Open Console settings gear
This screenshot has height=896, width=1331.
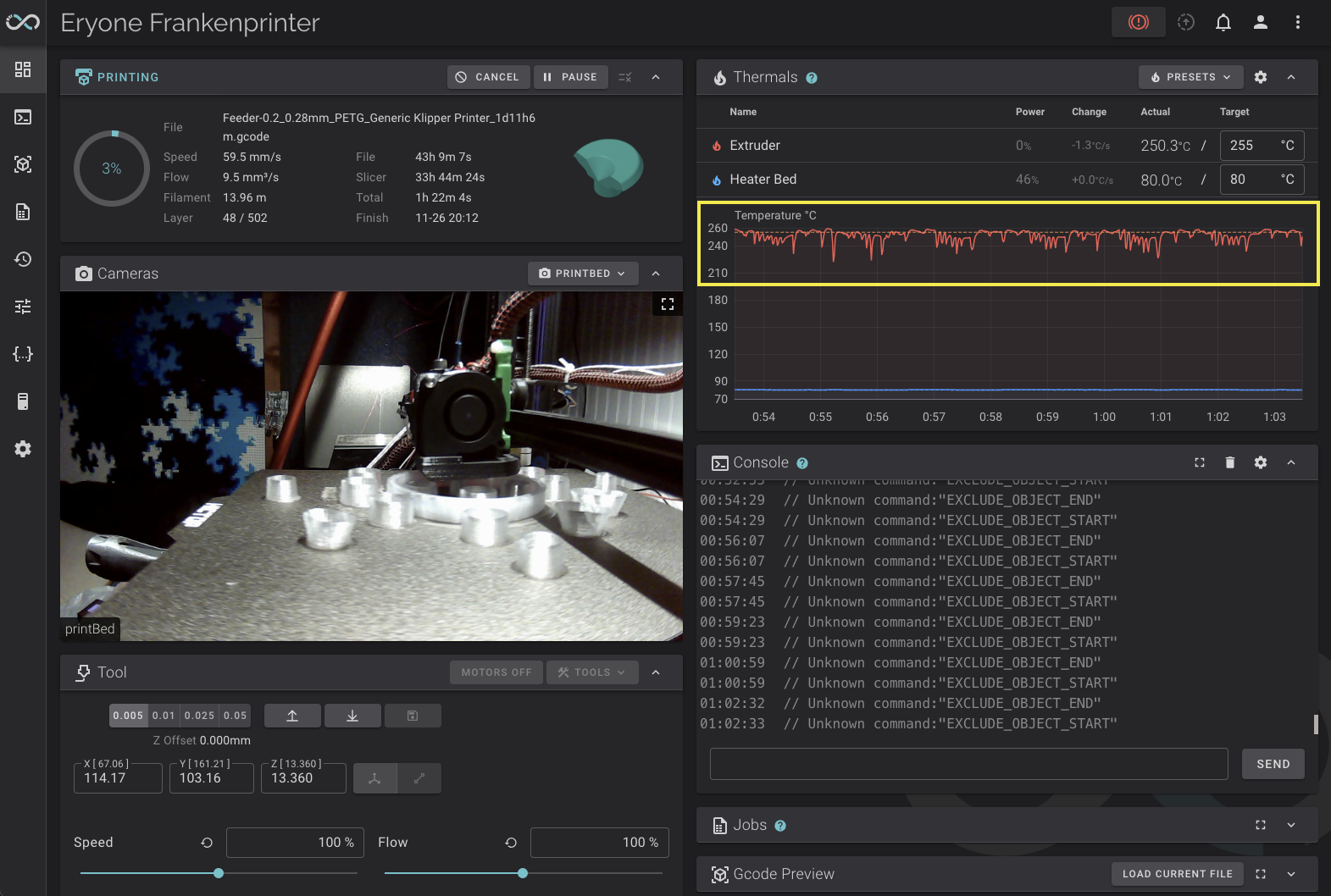click(1261, 462)
